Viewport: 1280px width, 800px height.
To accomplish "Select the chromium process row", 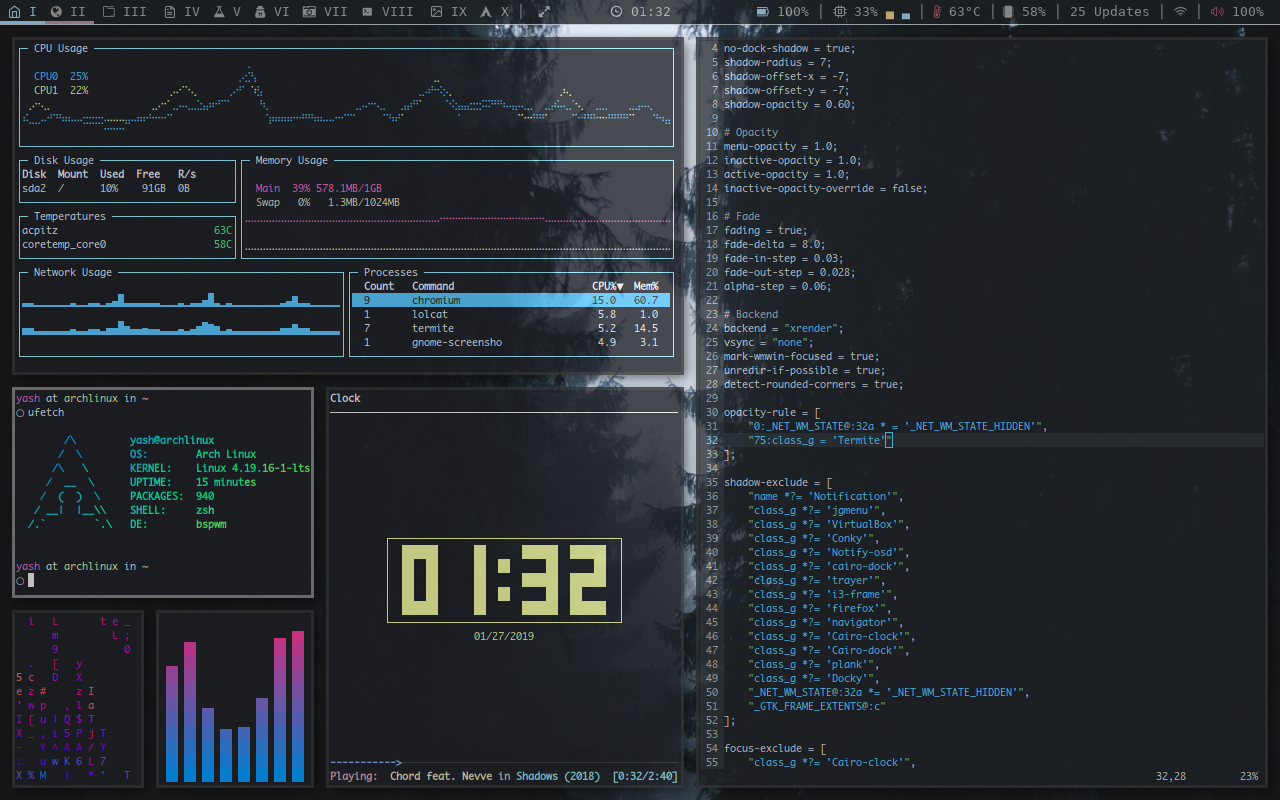I will click(470, 299).
